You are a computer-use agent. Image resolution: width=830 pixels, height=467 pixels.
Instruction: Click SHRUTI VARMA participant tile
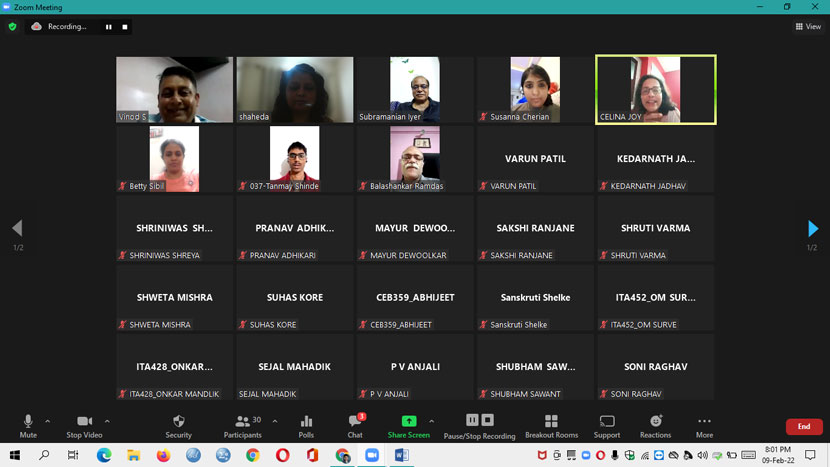(x=656, y=228)
